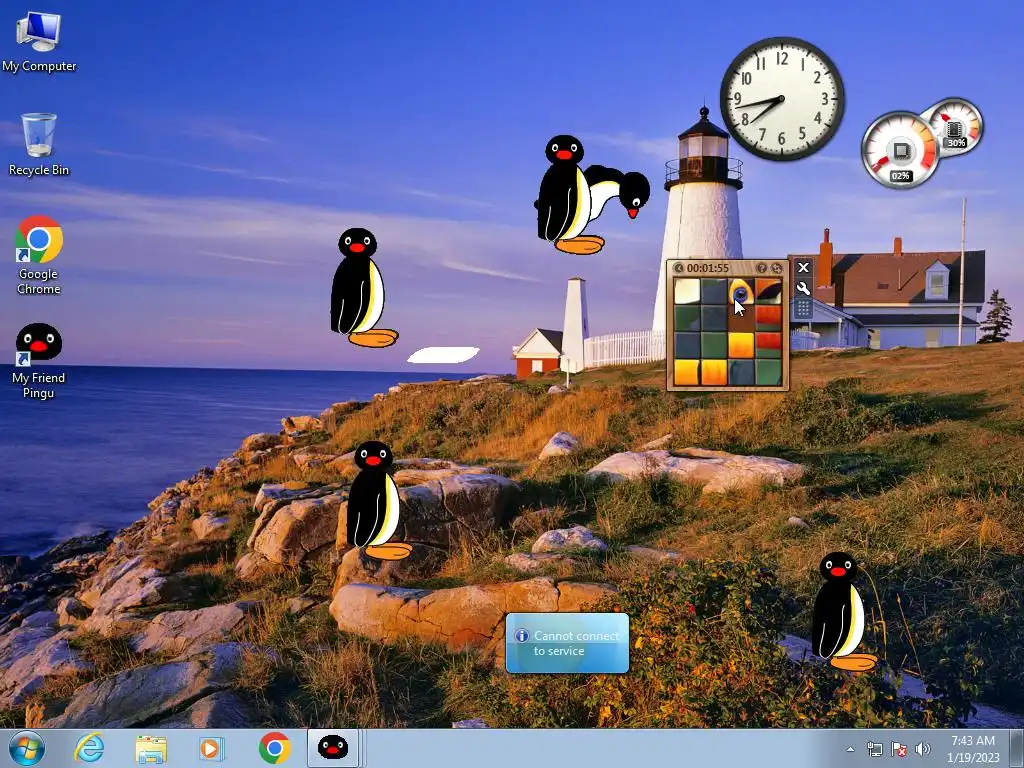Click the CPU meter dial showing 02%
Image resolution: width=1024 pixels, height=768 pixels.
coord(900,151)
